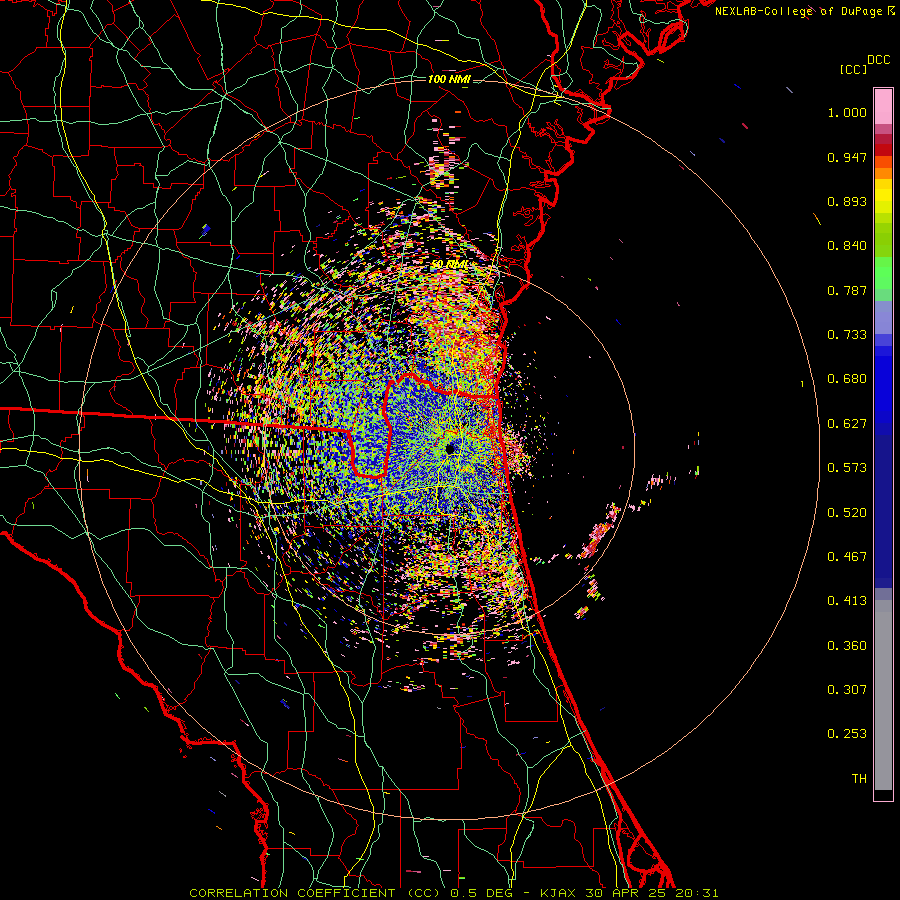
Task: Click the 0.840 scale value
Action: click(x=847, y=246)
